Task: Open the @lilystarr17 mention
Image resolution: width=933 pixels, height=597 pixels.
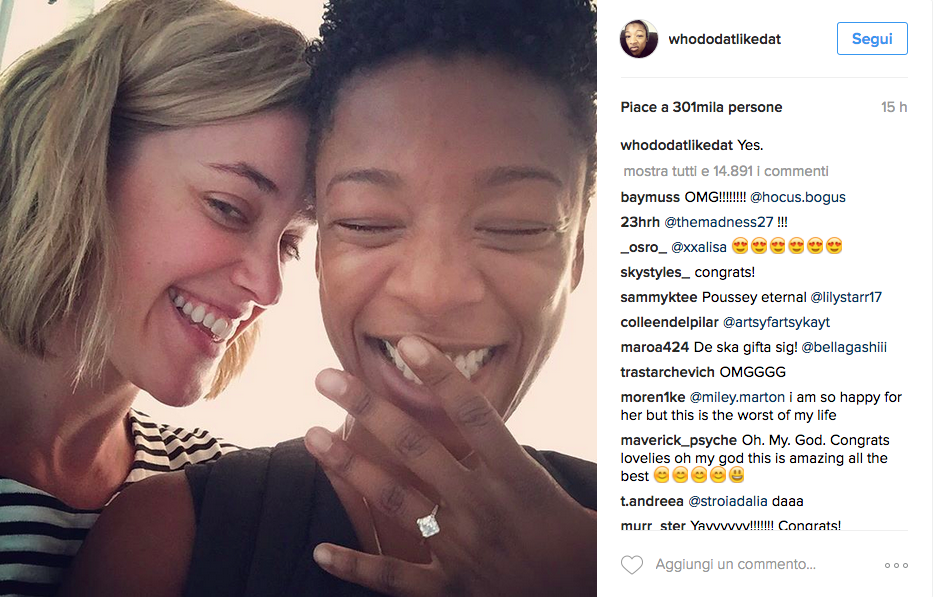Action: (x=846, y=297)
